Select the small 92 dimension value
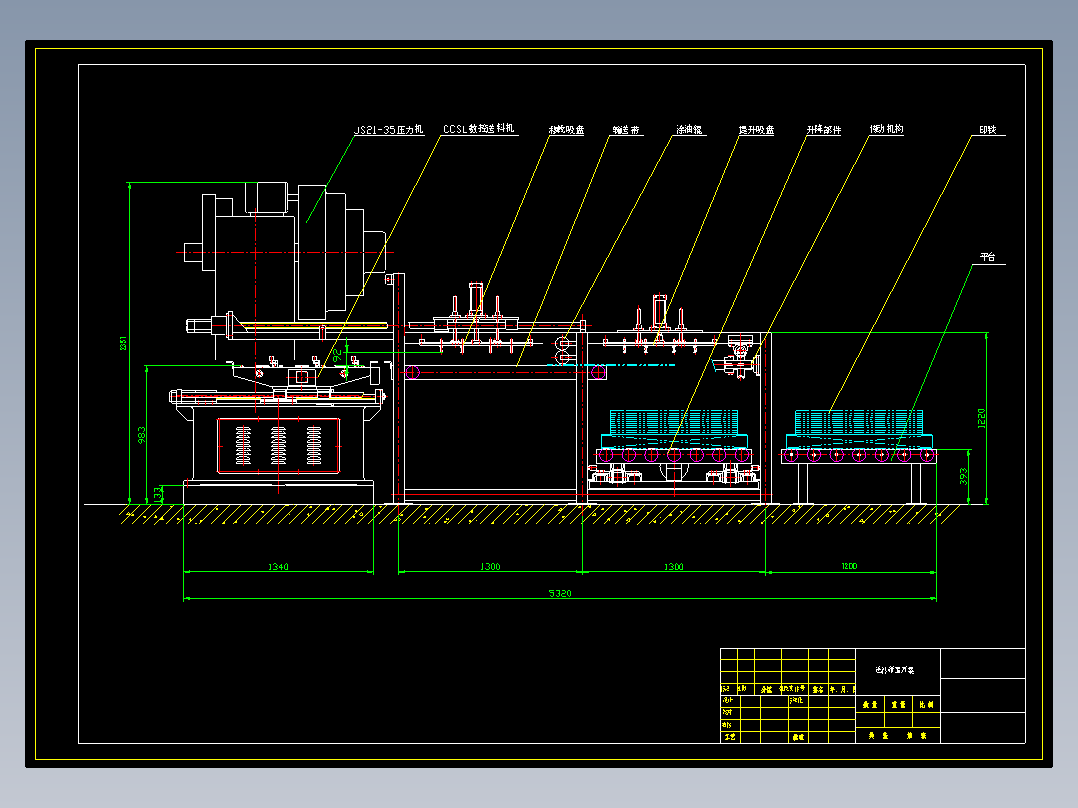This screenshot has height=808, width=1078. pos(337,356)
